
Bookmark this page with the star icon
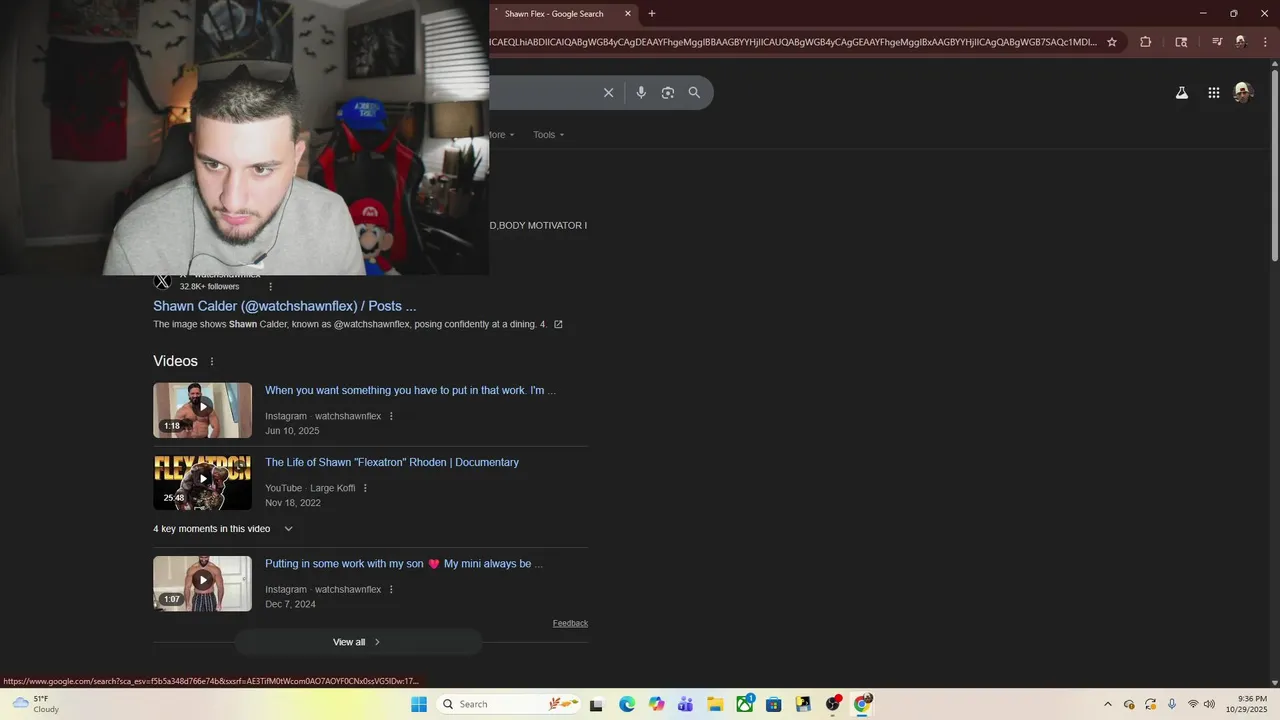pyautogui.click(x=1111, y=42)
